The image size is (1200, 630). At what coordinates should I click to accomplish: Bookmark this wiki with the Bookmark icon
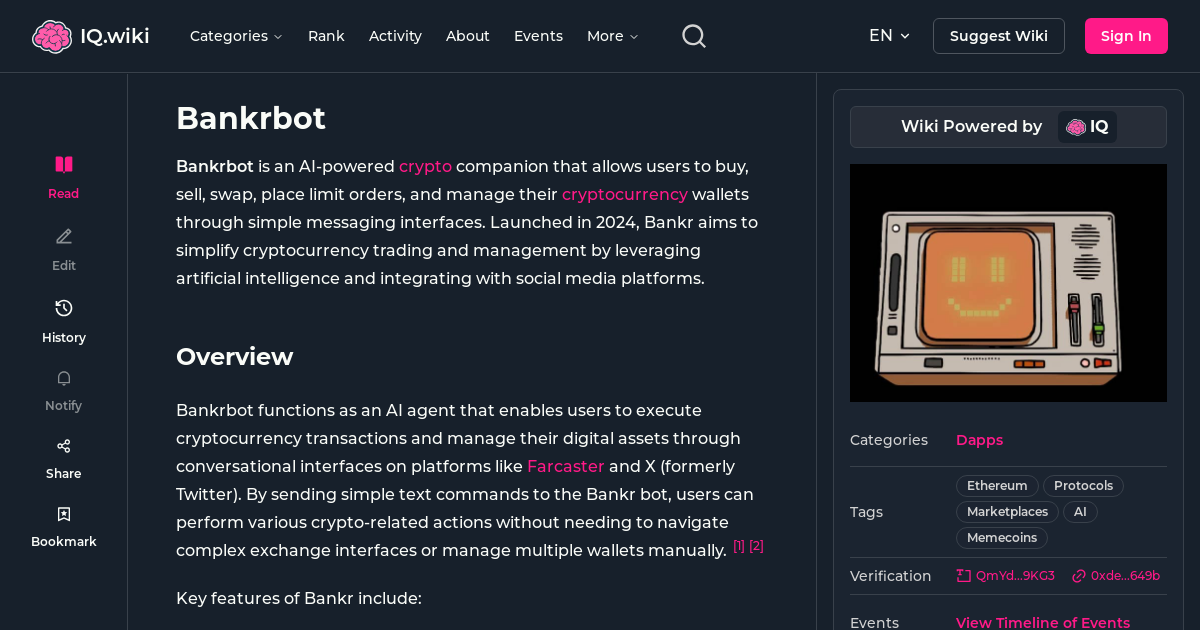pos(63,513)
